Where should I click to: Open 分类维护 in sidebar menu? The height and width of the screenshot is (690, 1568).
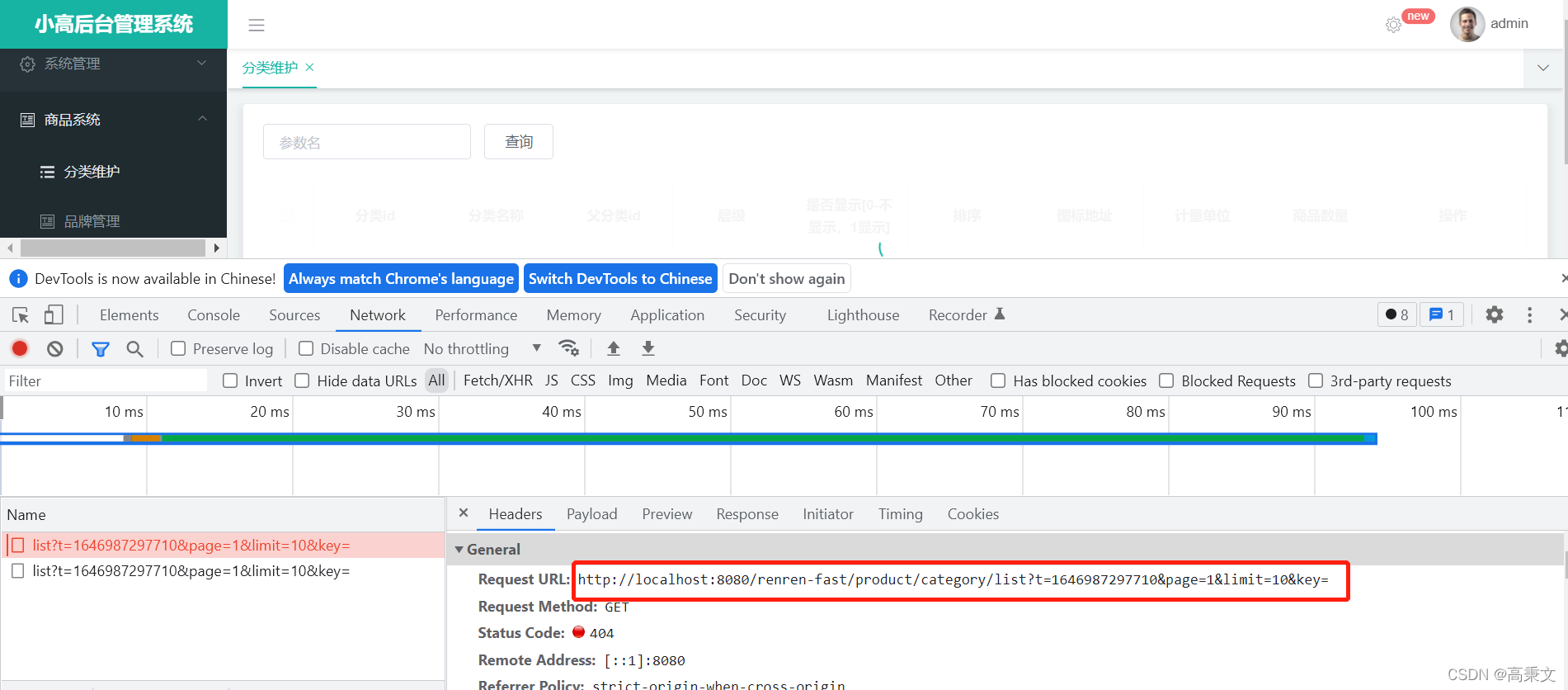[x=92, y=172]
